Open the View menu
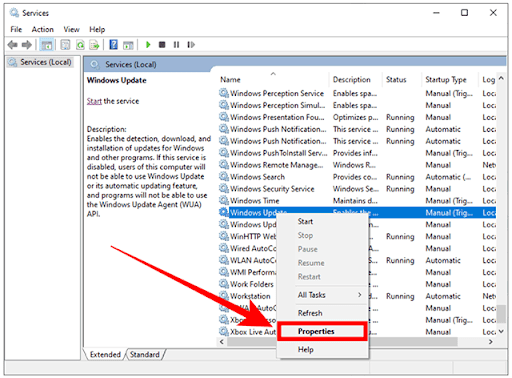Screen dimensions: 512x378 coord(71,29)
